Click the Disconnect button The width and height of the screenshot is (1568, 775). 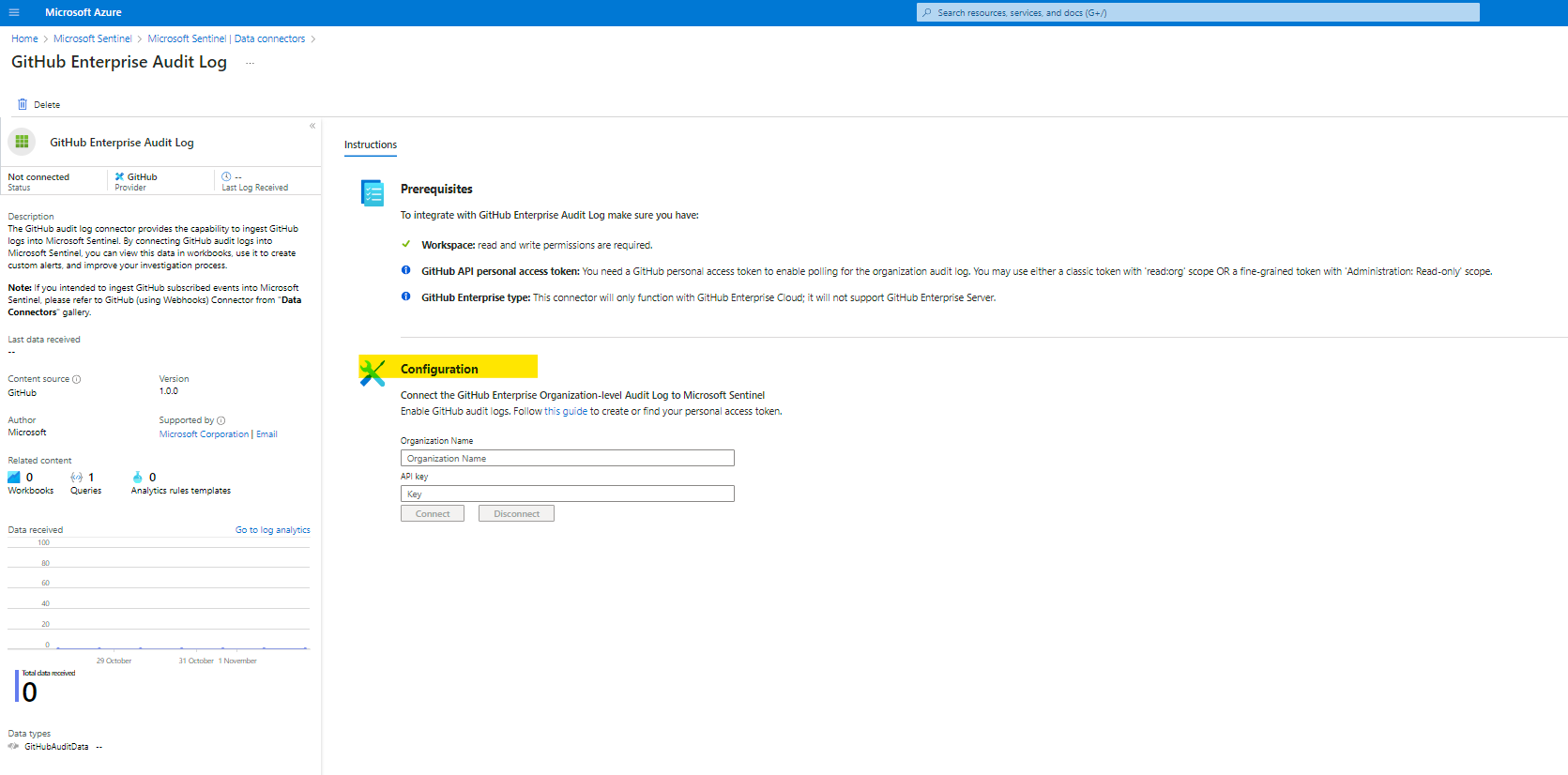point(516,513)
